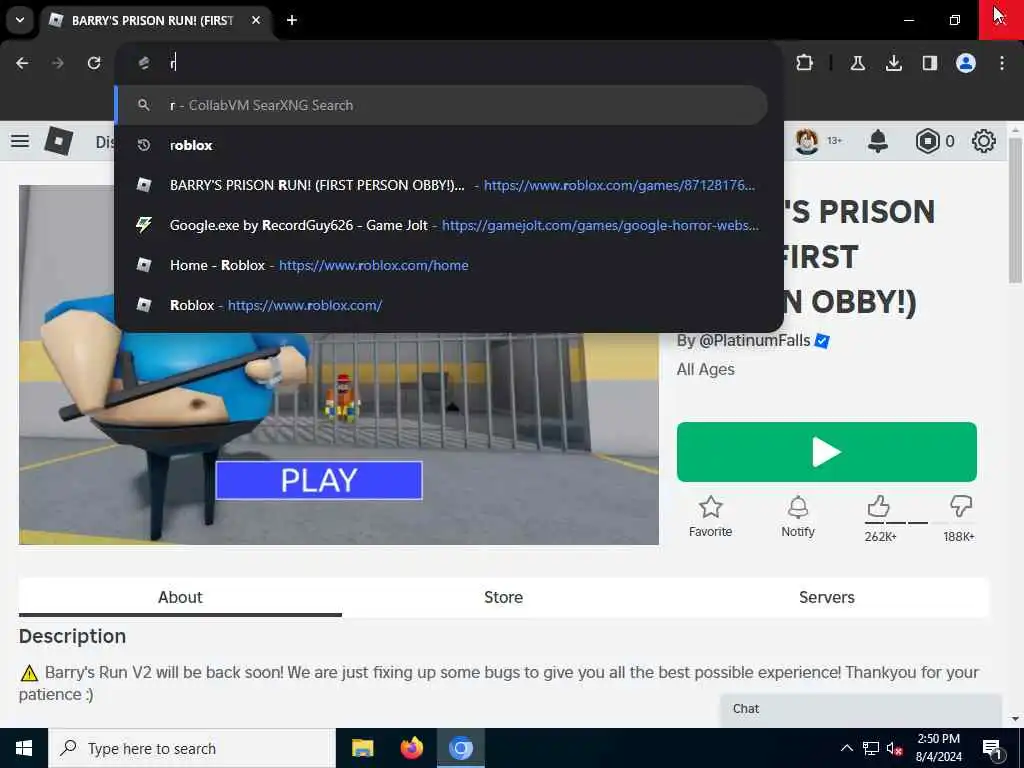Show hidden system tray icons
The height and width of the screenshot is (768, 1024).
[x=846, y=748]
